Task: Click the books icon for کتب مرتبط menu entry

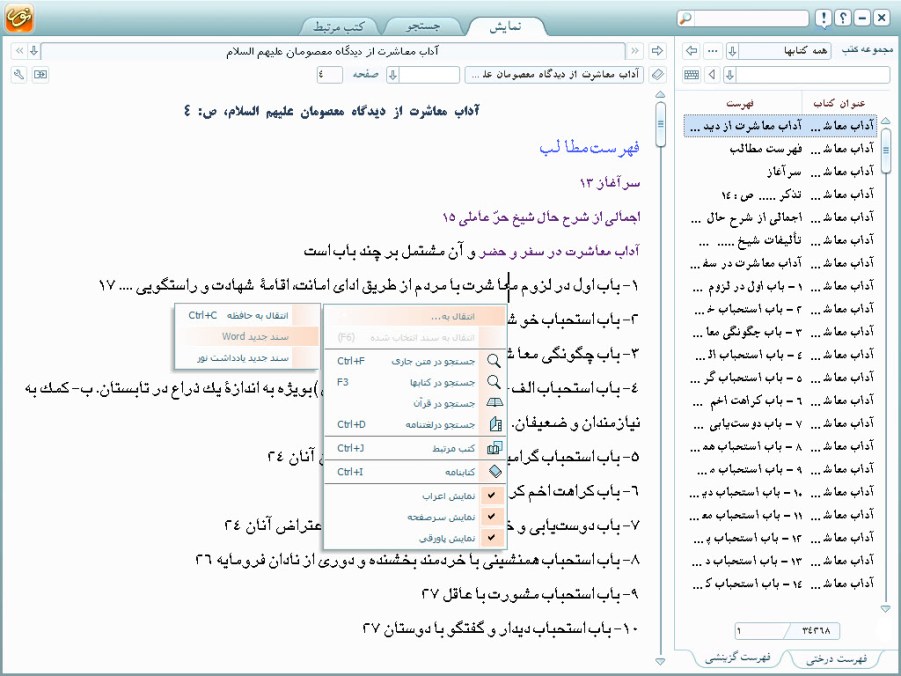Action: 494,448
